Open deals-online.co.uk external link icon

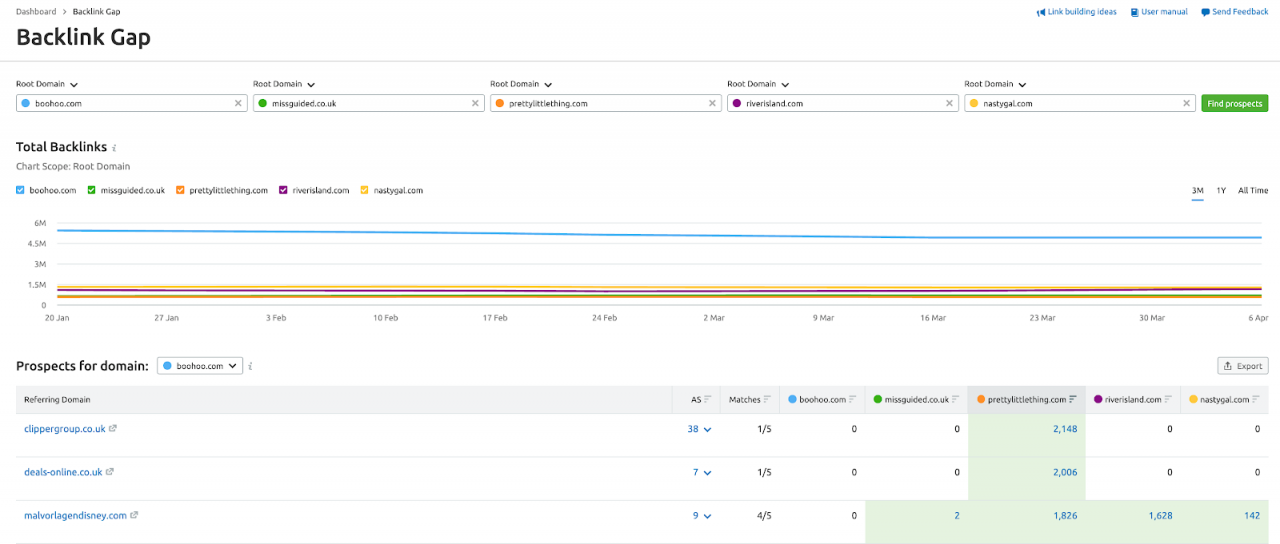[x=110, y=472]
